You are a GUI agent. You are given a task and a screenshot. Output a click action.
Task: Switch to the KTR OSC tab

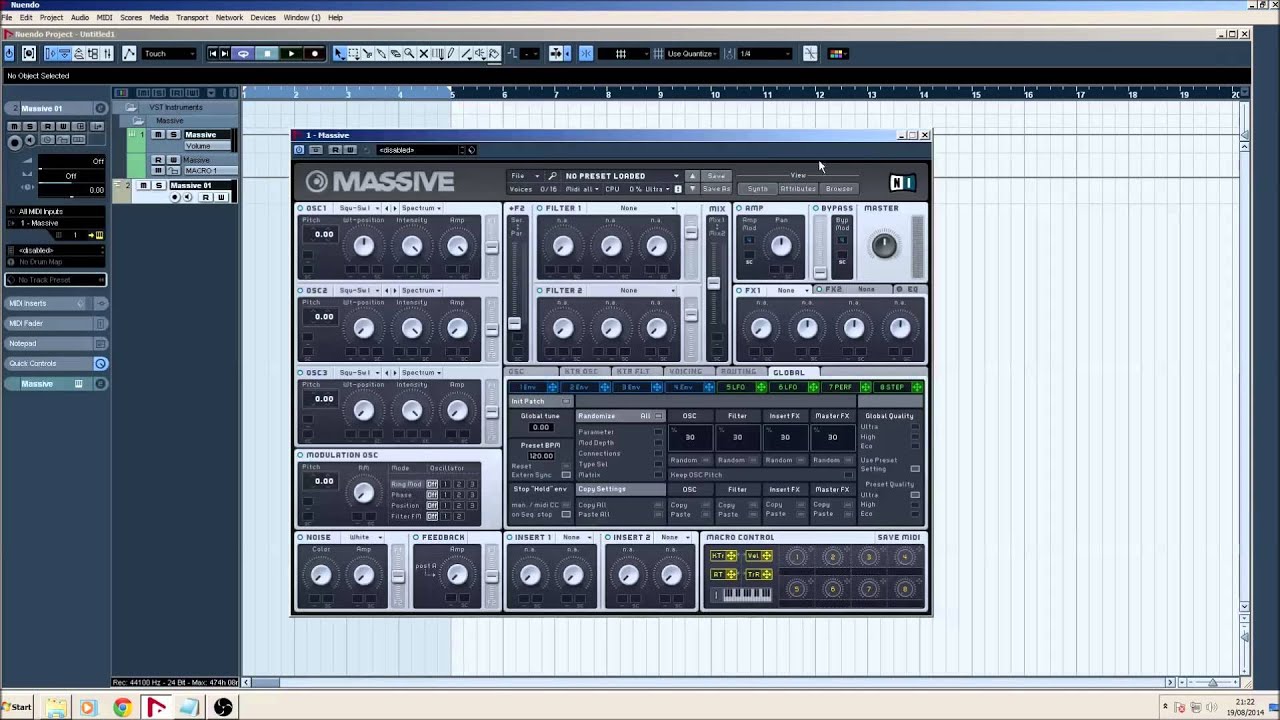click(581, 372)
